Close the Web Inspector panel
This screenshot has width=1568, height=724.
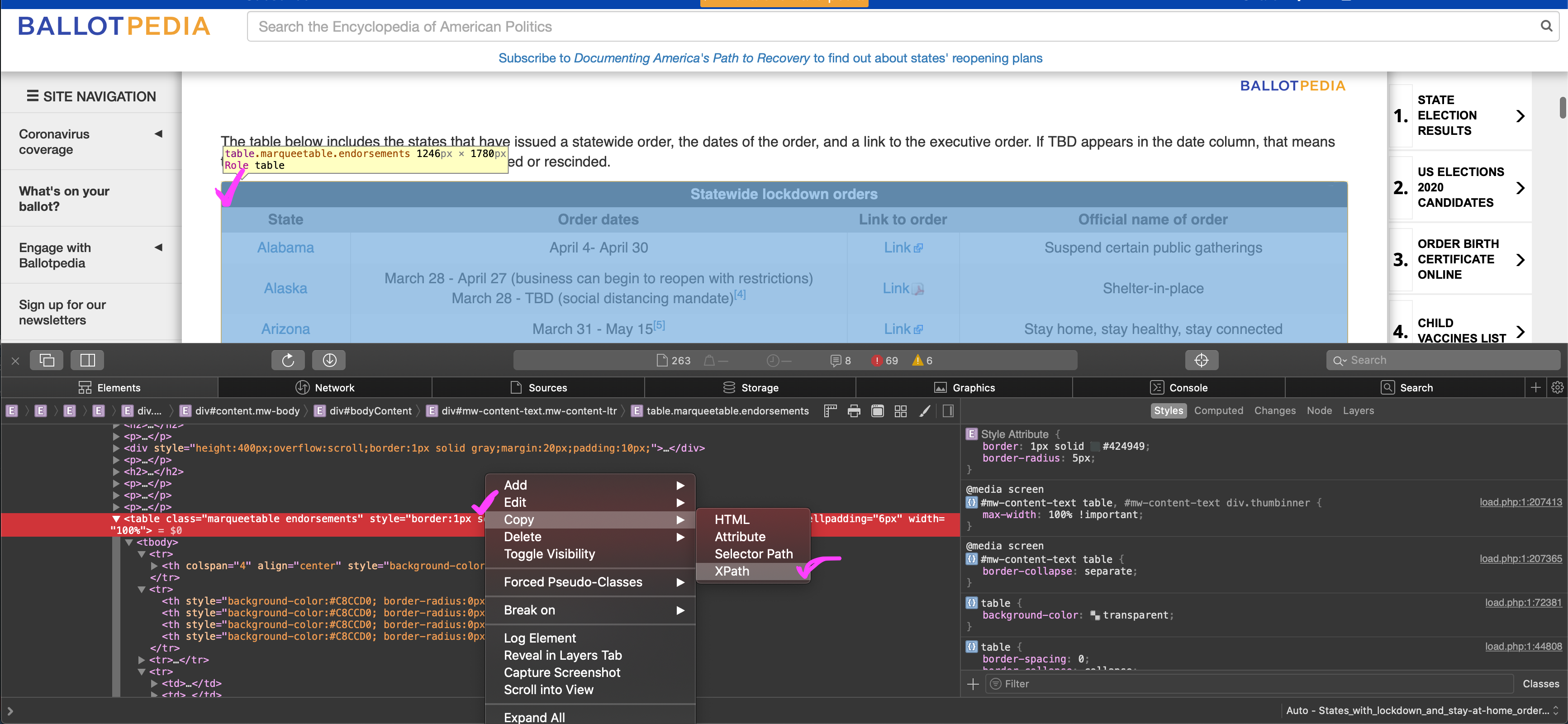coord(15,361)
